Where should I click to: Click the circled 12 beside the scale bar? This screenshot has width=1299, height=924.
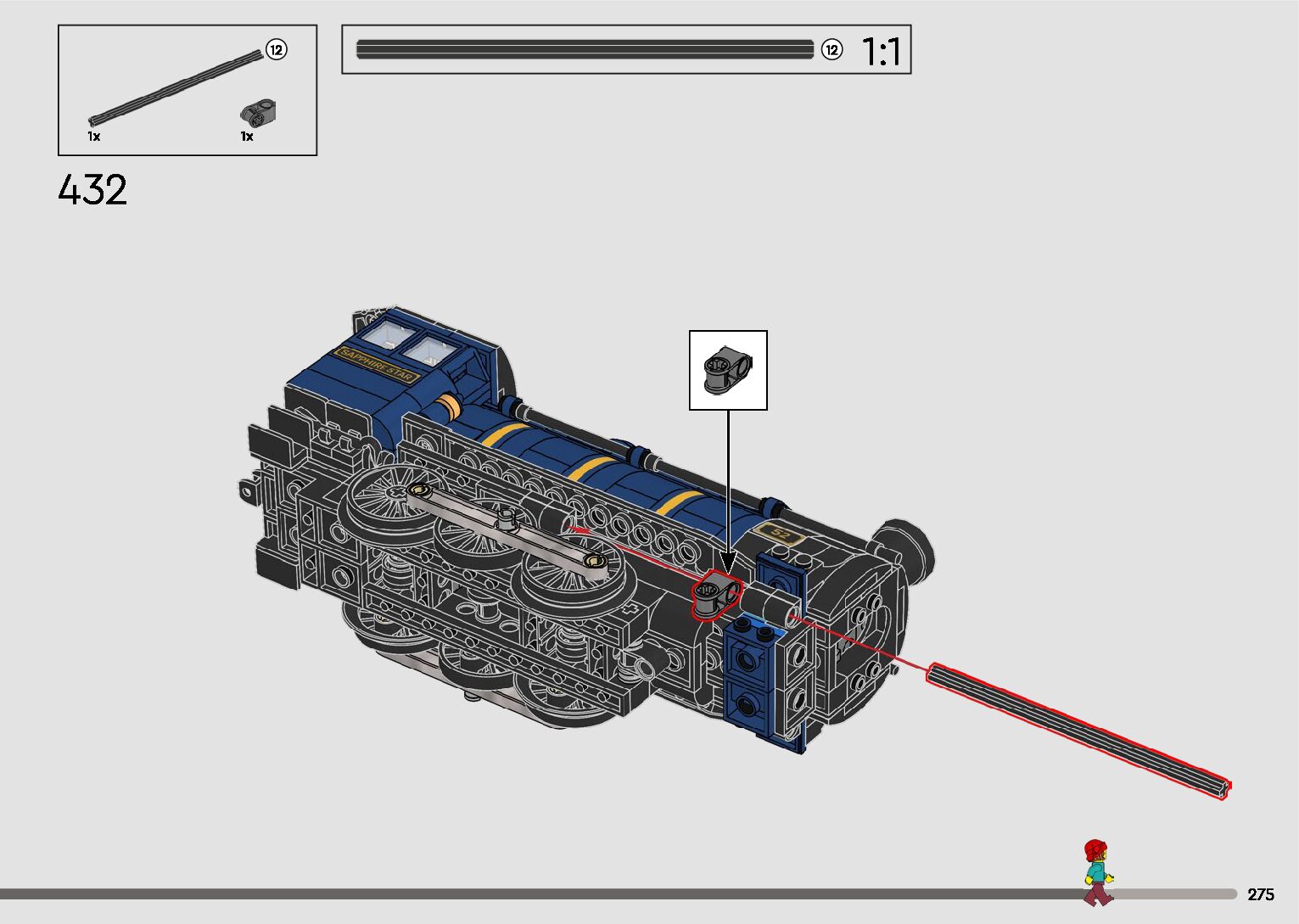pyautogui.click(x=831, y=50)
